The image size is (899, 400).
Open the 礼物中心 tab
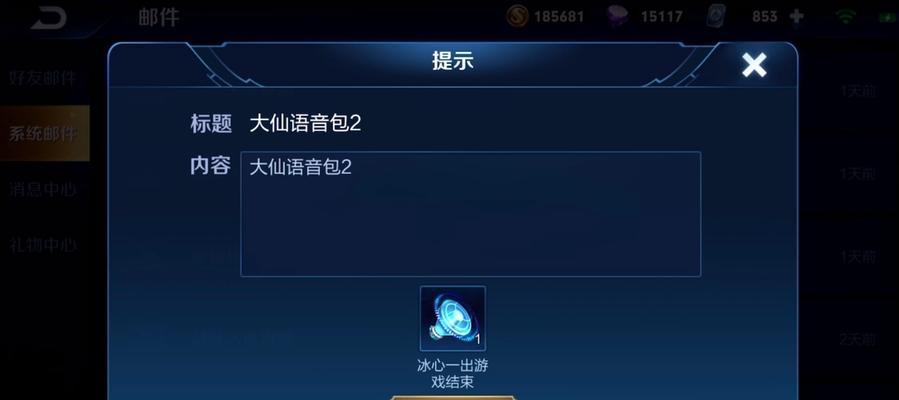43,245
